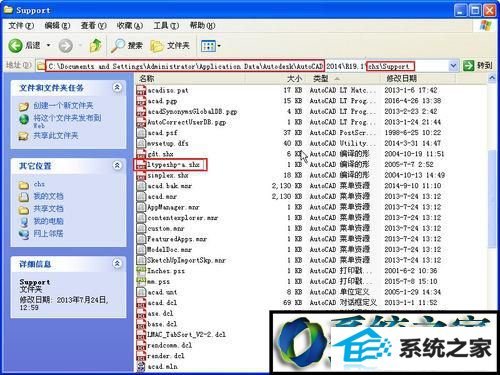Open the 查看(V) menu
This screenshot has width=500, height=375.
[93, 25]
